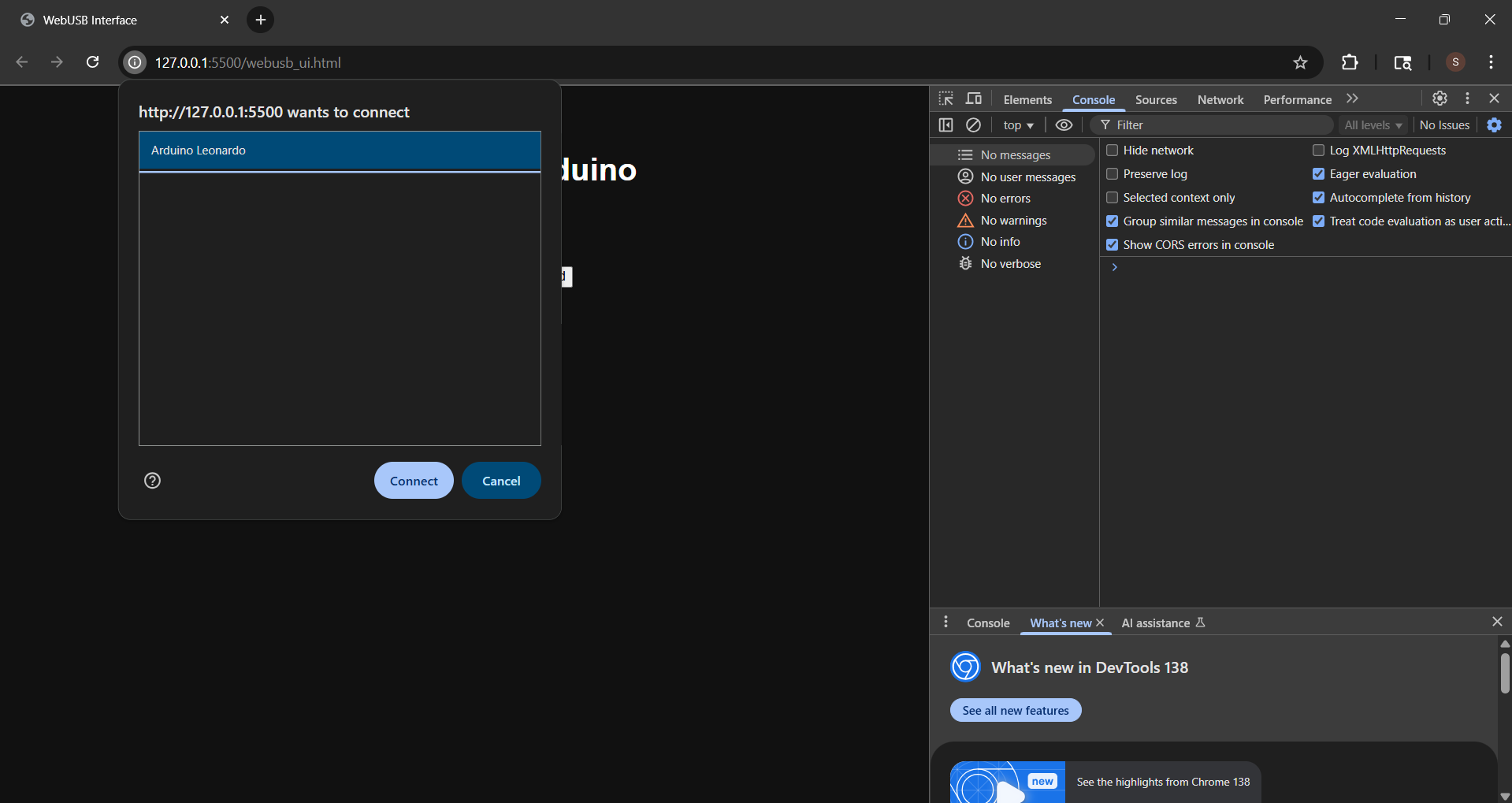Screen dimensions: 1512x803
Task: Toggle the device toolbar icon
Action: tap(974, 99)
